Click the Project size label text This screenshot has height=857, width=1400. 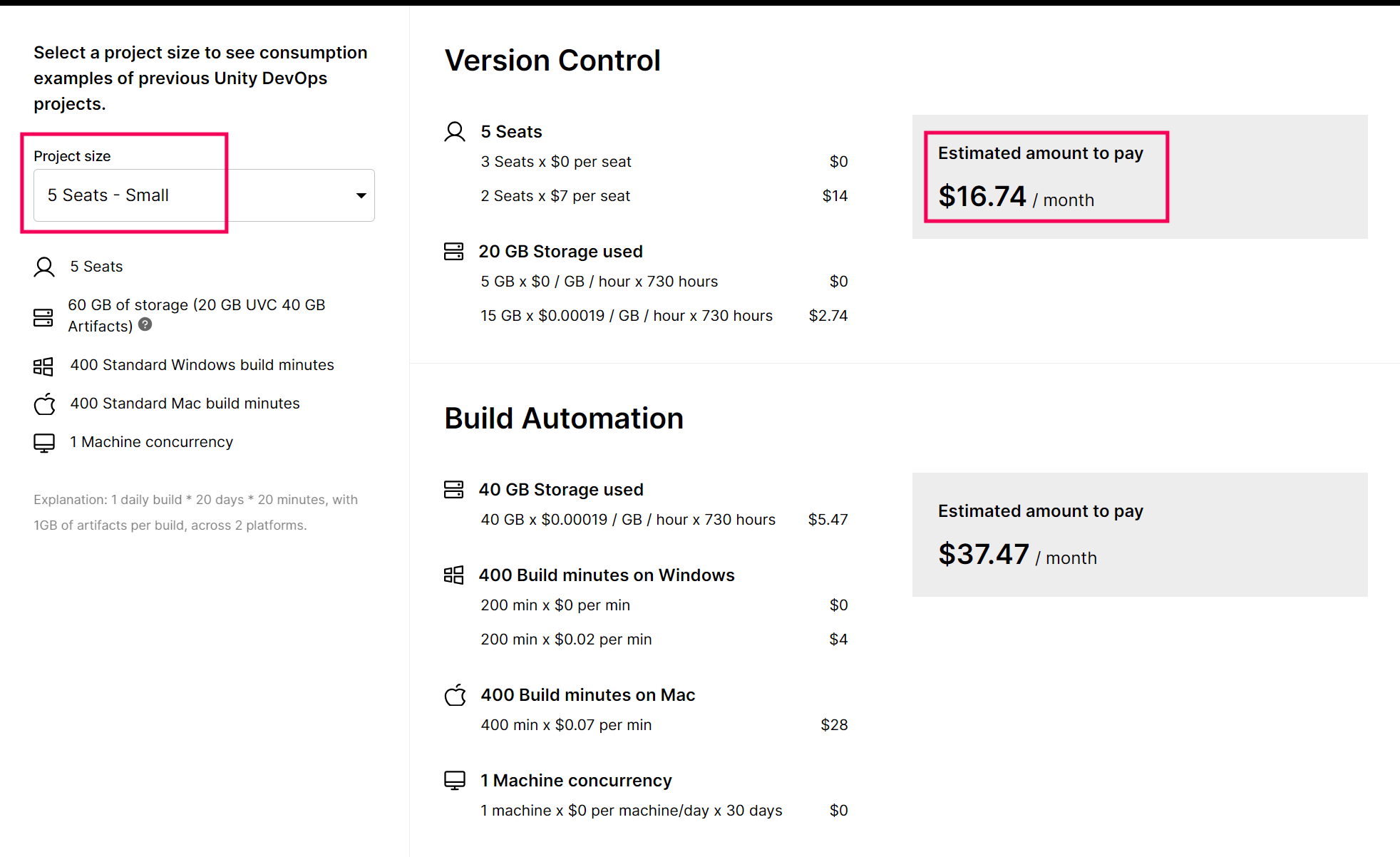72,155
